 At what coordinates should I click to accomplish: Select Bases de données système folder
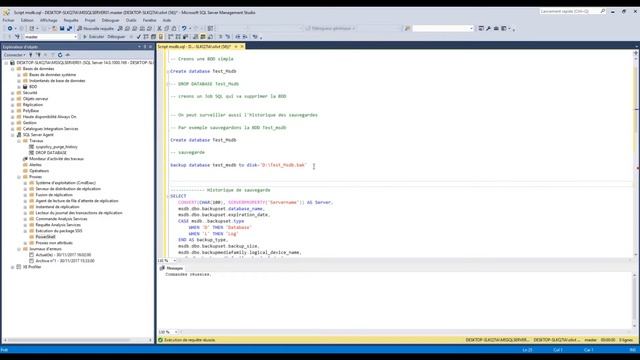[x=53, y=75]
